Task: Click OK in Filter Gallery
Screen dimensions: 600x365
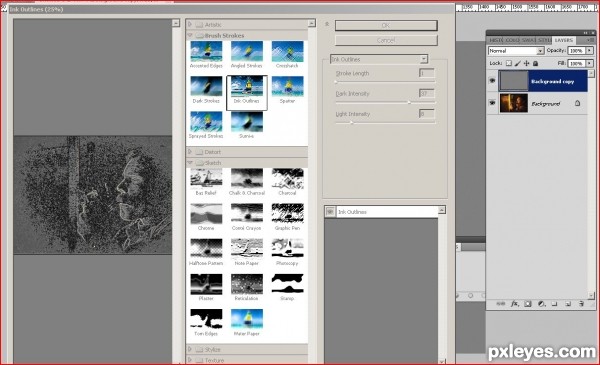Action: [x=386, y=26]
